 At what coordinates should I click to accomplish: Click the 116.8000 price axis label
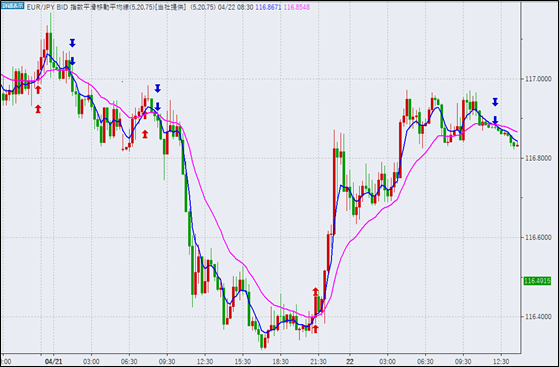[537, 158]
